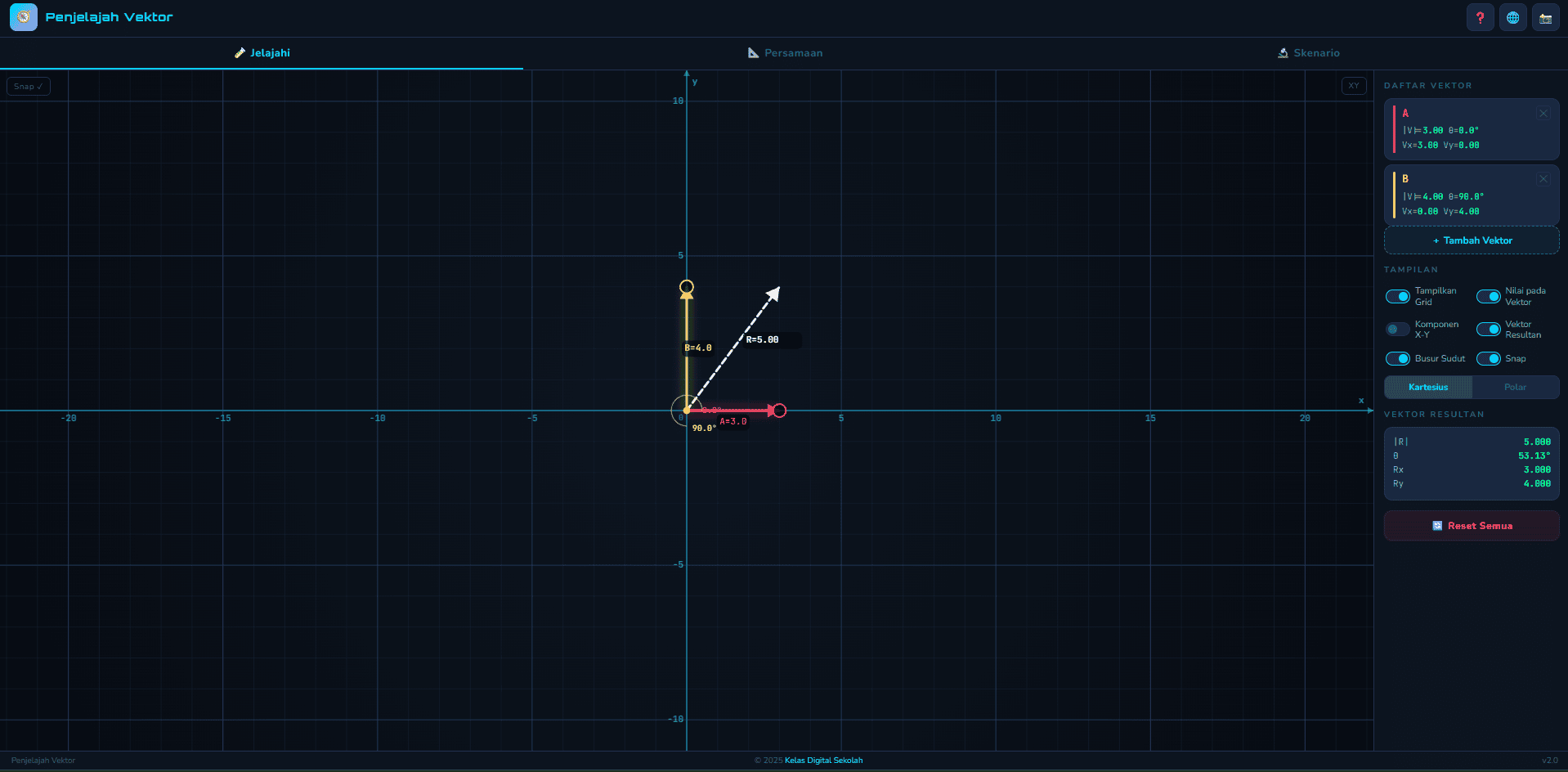Viewport: 1568px width, 772px height.
Task: Open the help question mark button
Action: (1480, 17)
